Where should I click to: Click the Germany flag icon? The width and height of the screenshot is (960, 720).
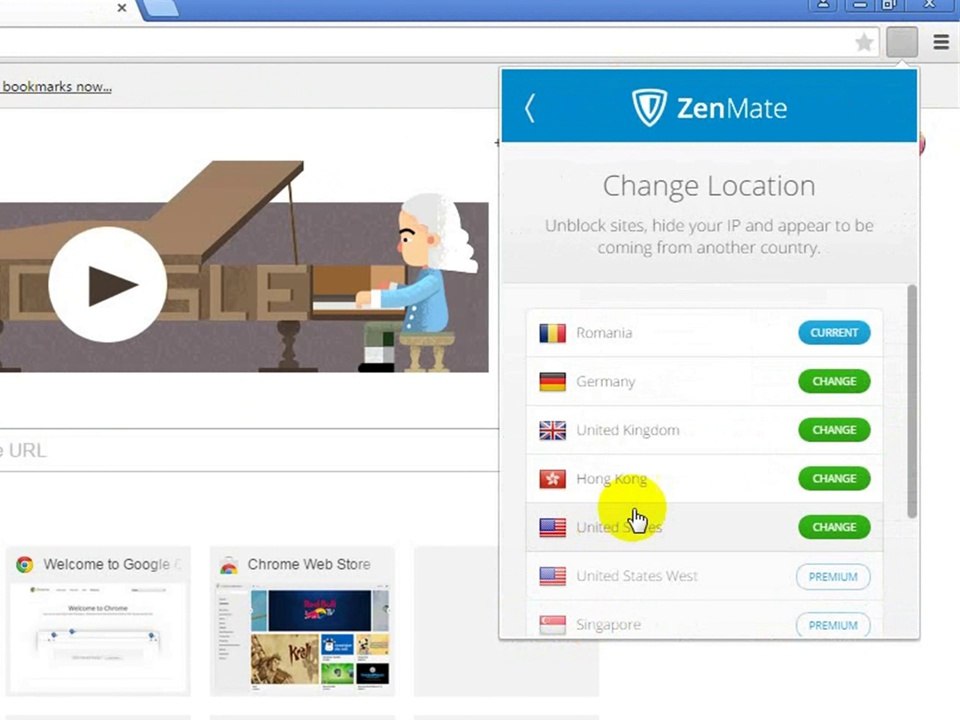point(552,381)
